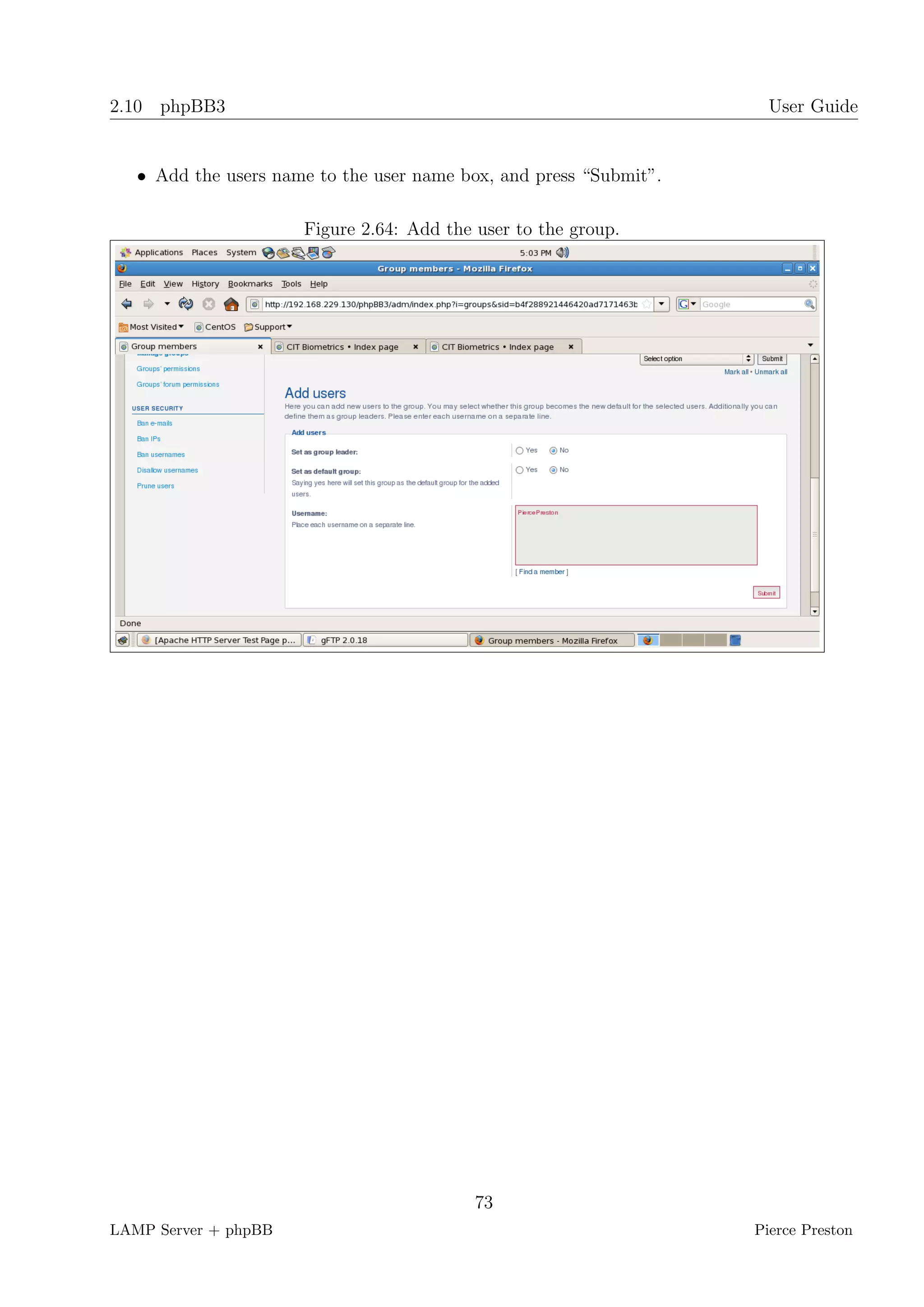Open the last launcher icon beside System

[328, 253]
